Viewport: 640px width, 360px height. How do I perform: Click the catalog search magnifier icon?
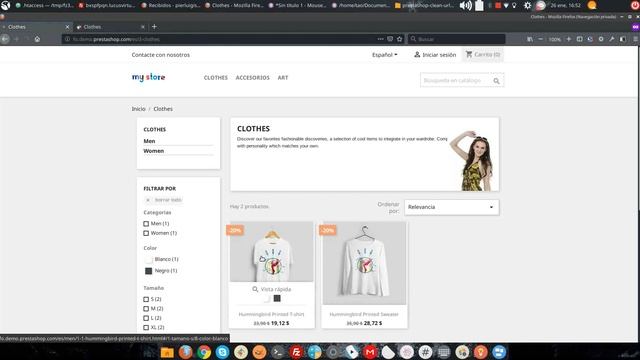click(x=496, y=81)
